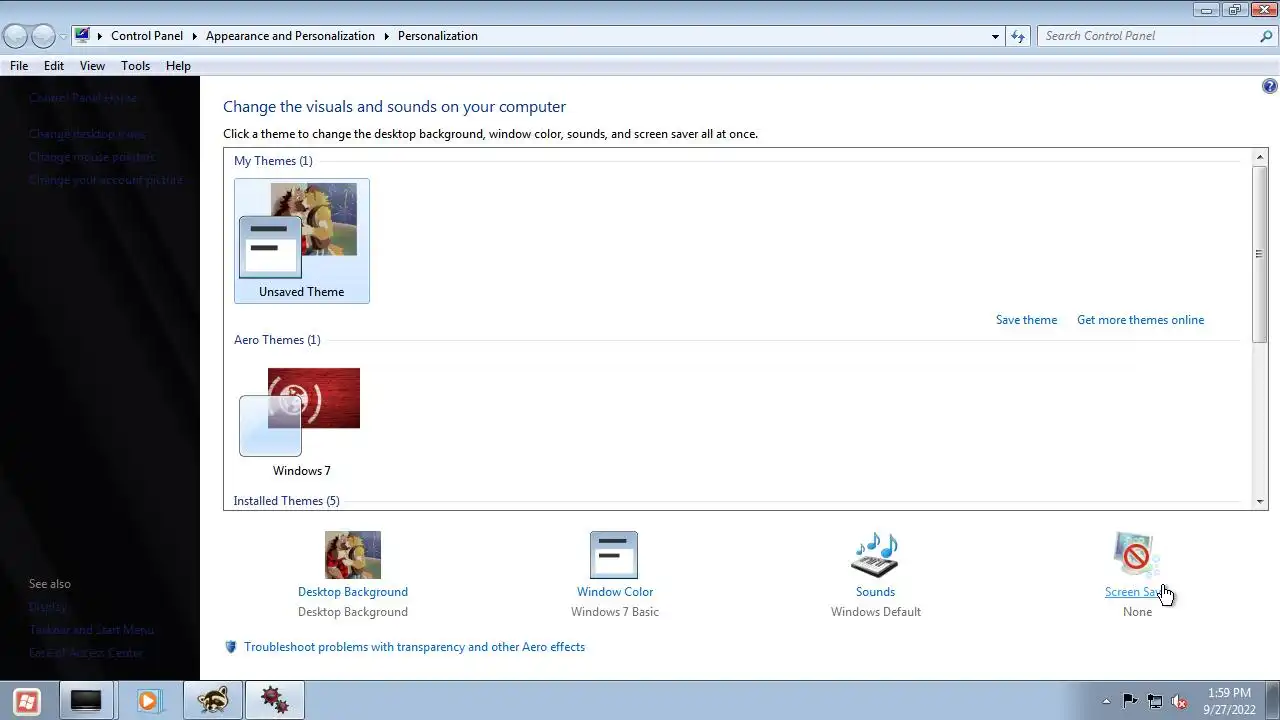The height and width of the screenshot is (720, 1280).
Task: Click the My Themes (1) group header
Action: [x=273, y=161]
